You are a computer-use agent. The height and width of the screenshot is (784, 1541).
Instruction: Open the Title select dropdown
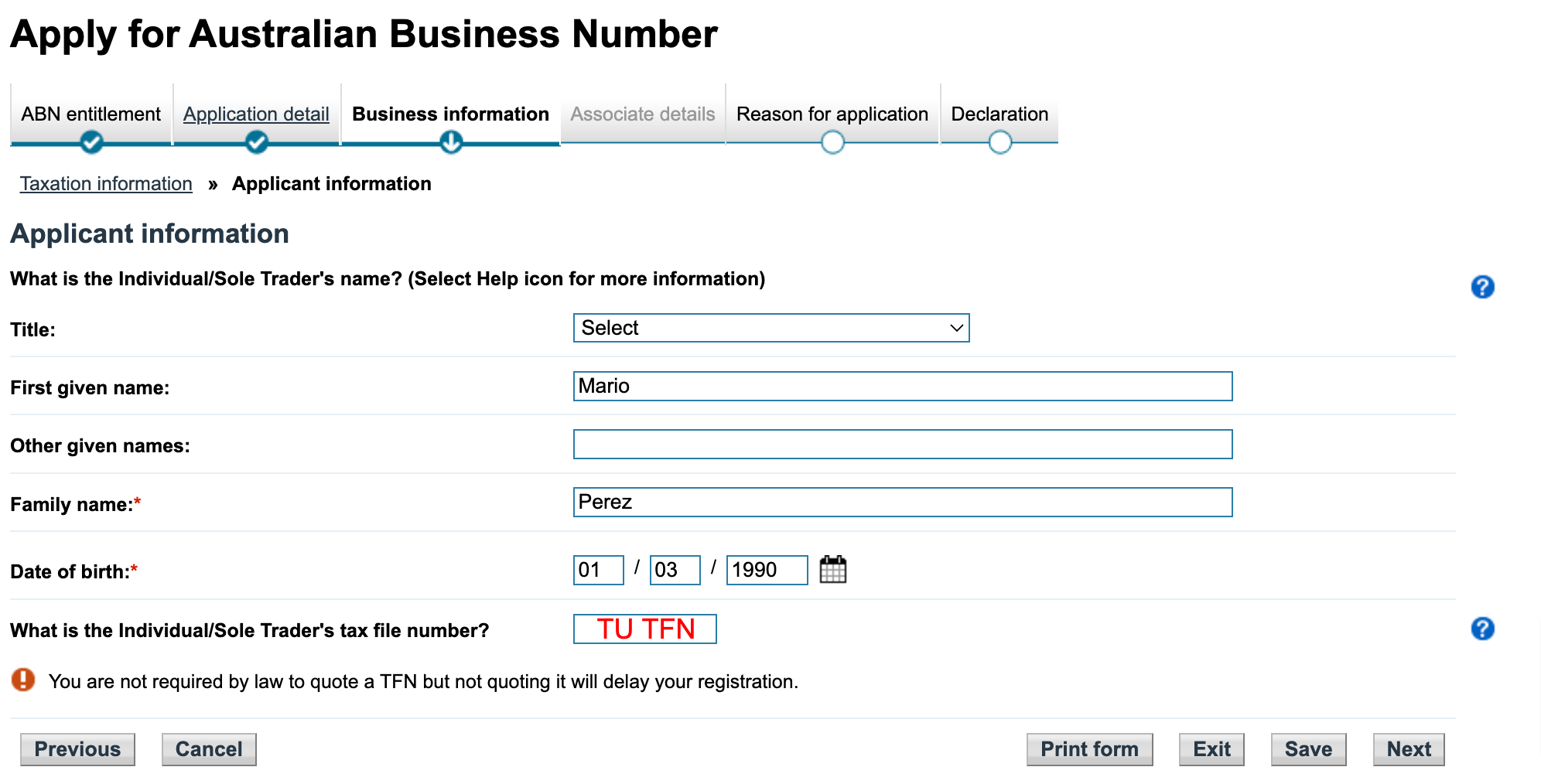click(770, 328)
